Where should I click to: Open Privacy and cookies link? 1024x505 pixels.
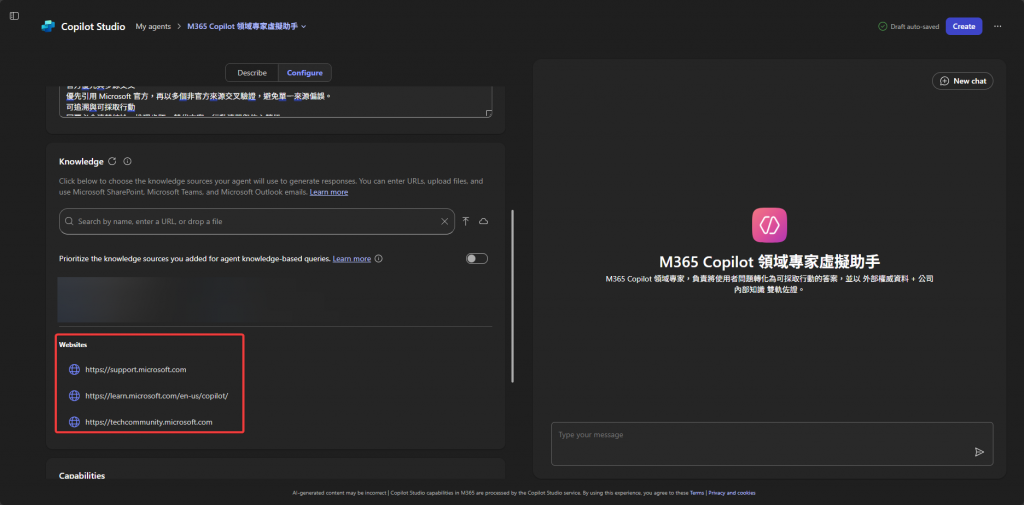[732, 493]
